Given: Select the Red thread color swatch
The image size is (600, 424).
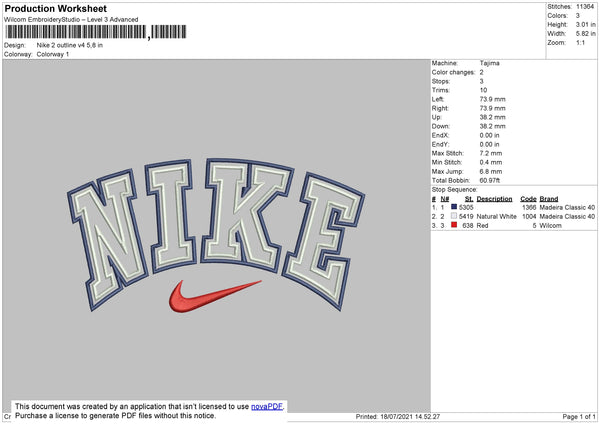Looking at the screenshot, I should (x=454, y=225).
